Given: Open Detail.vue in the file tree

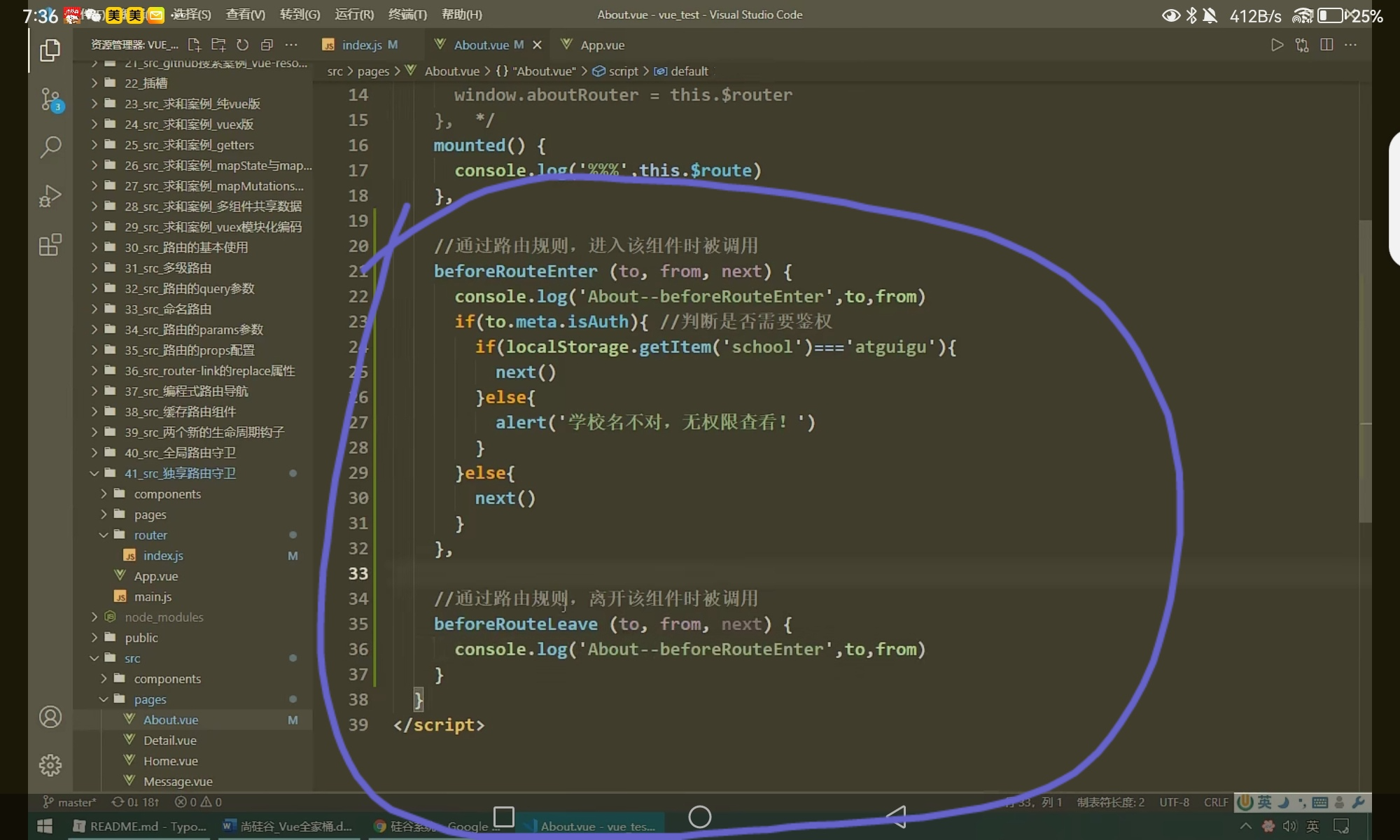Looking at the screenshot, I should click(169, 740).
